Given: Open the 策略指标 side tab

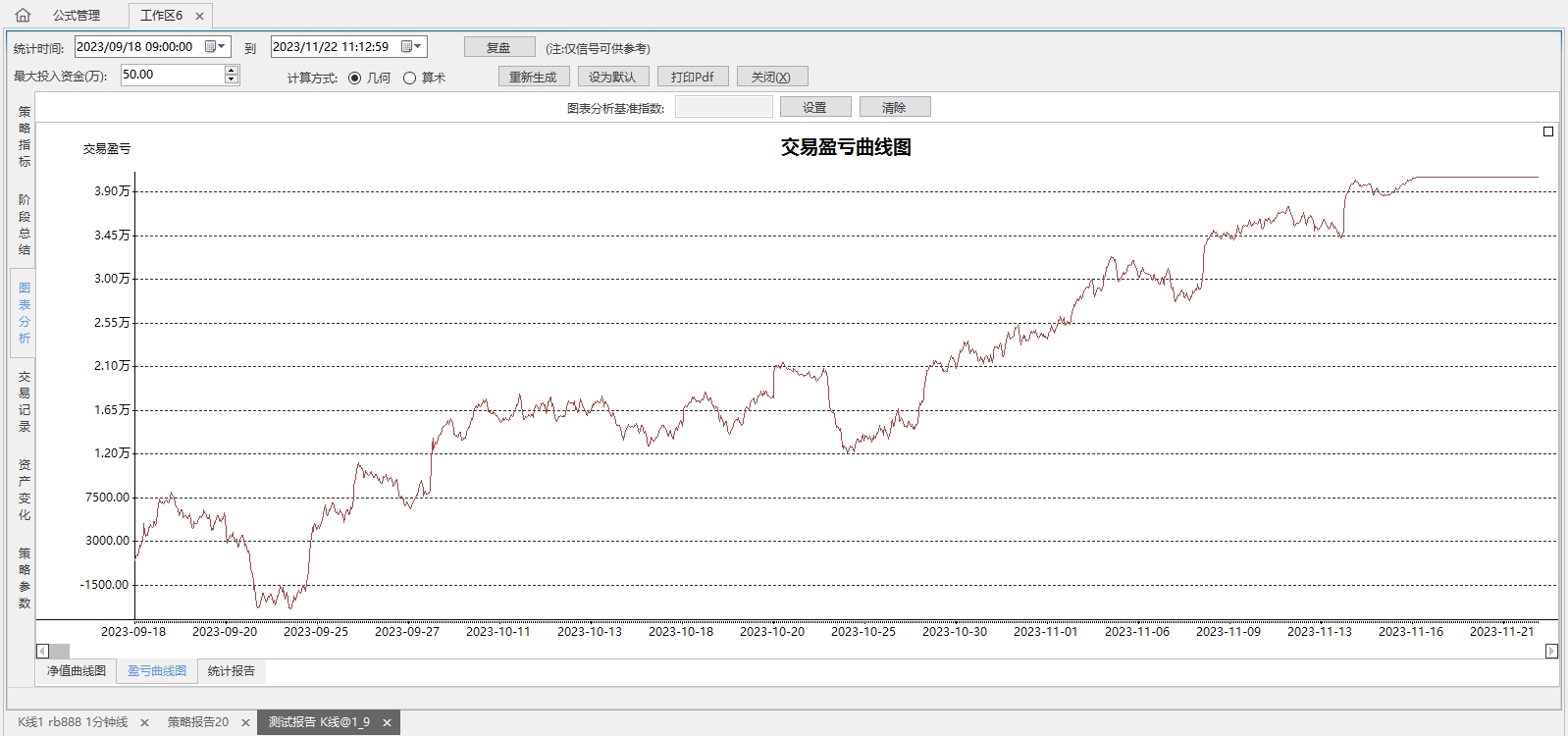Looking at the screenshot, I should 25,136.
